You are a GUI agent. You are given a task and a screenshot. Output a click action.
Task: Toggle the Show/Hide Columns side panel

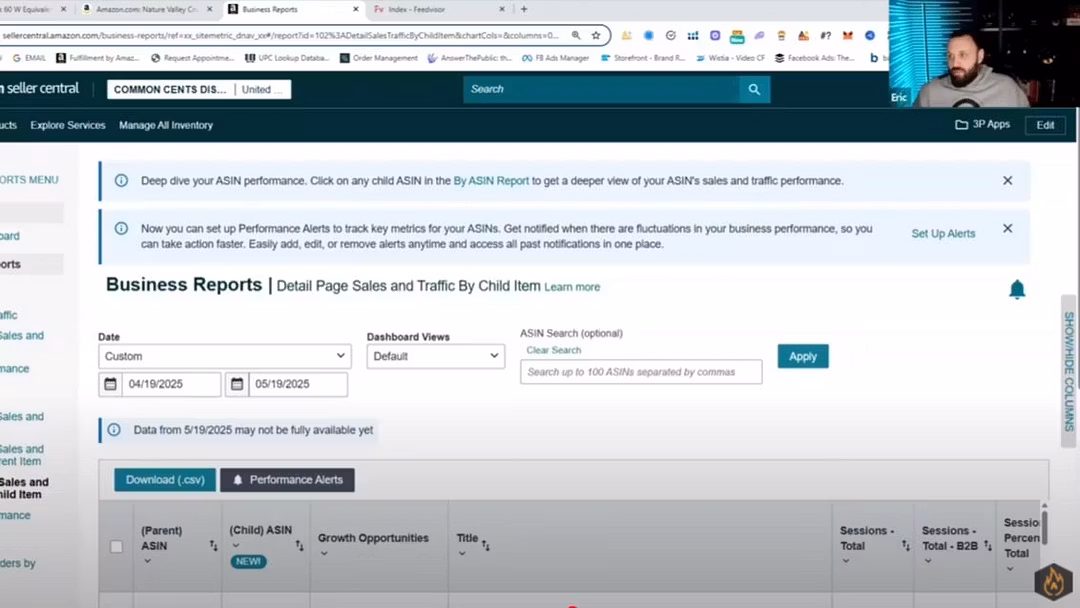point(1069,371)
